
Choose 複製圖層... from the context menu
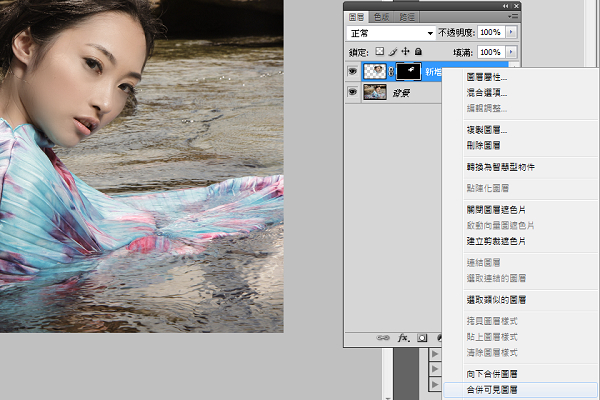click(487, 130)
